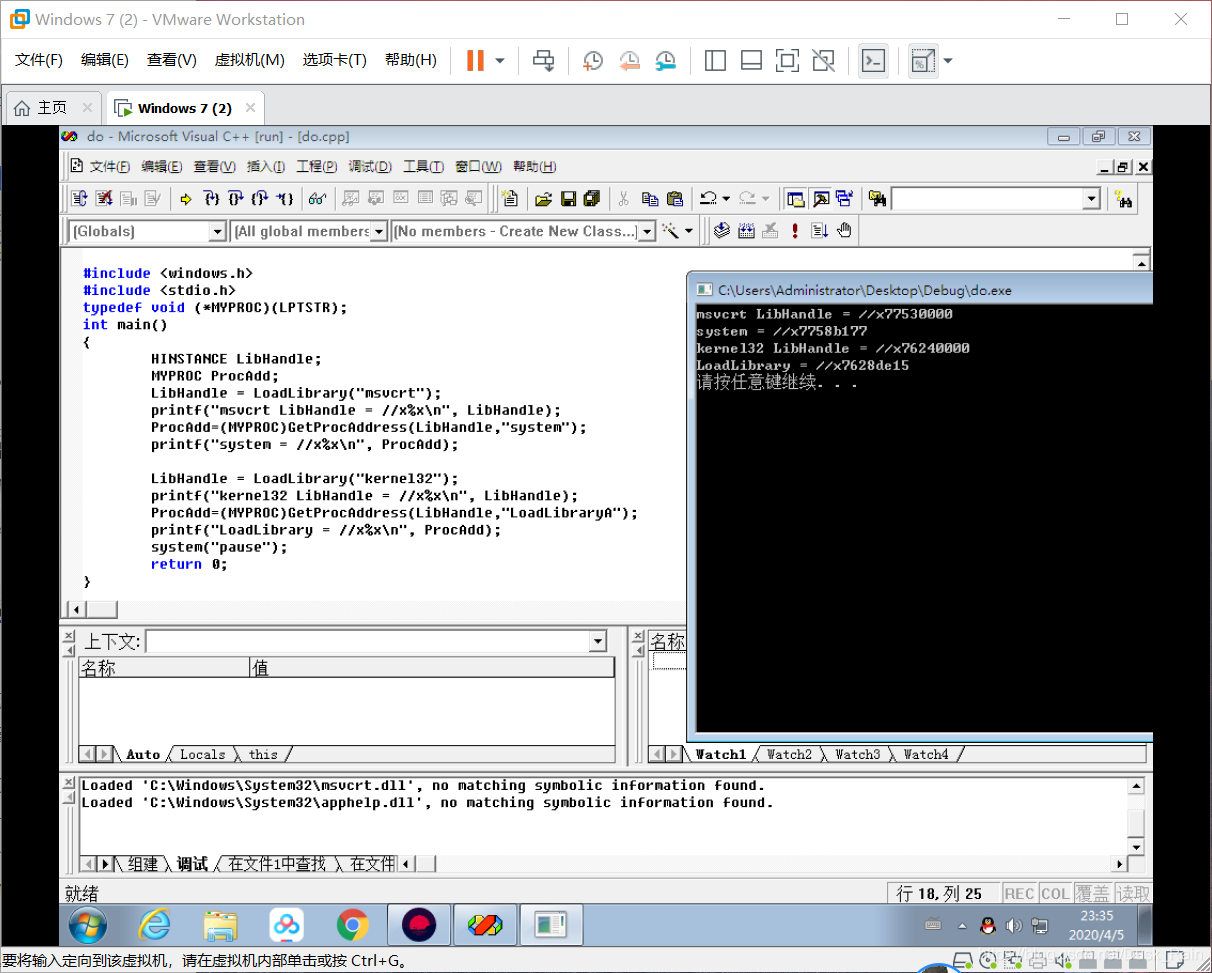Save the file with the floppy disk icon
1212x973 pixels.
568,199
